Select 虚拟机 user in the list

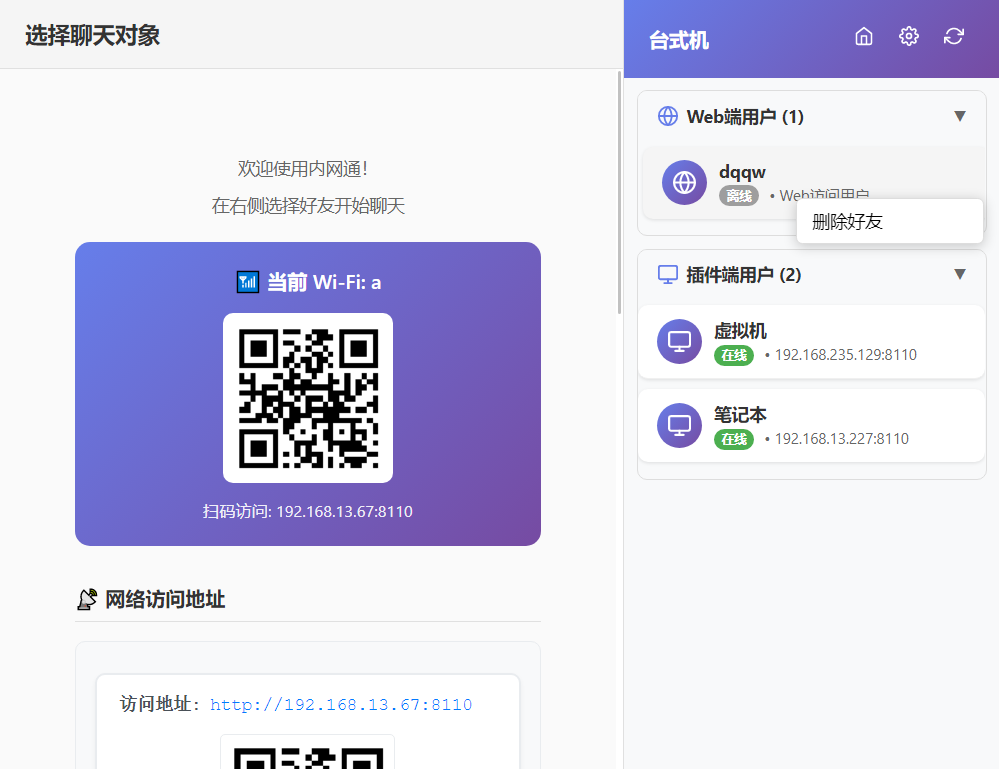[x=811, y=341]
